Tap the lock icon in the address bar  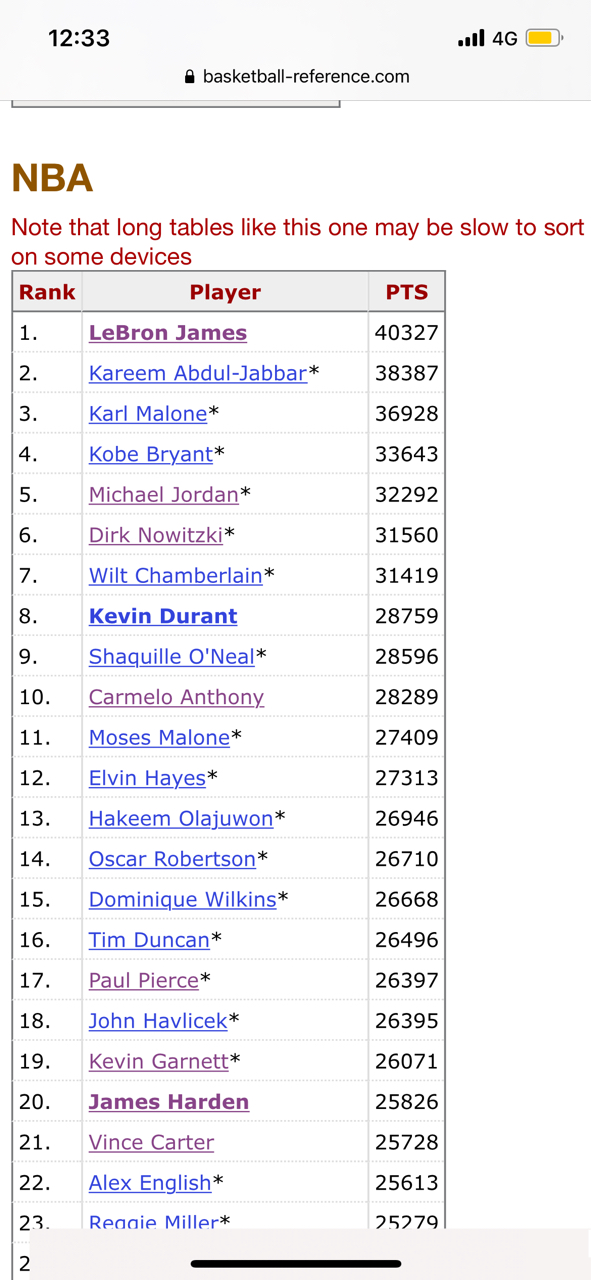(190, 77)
